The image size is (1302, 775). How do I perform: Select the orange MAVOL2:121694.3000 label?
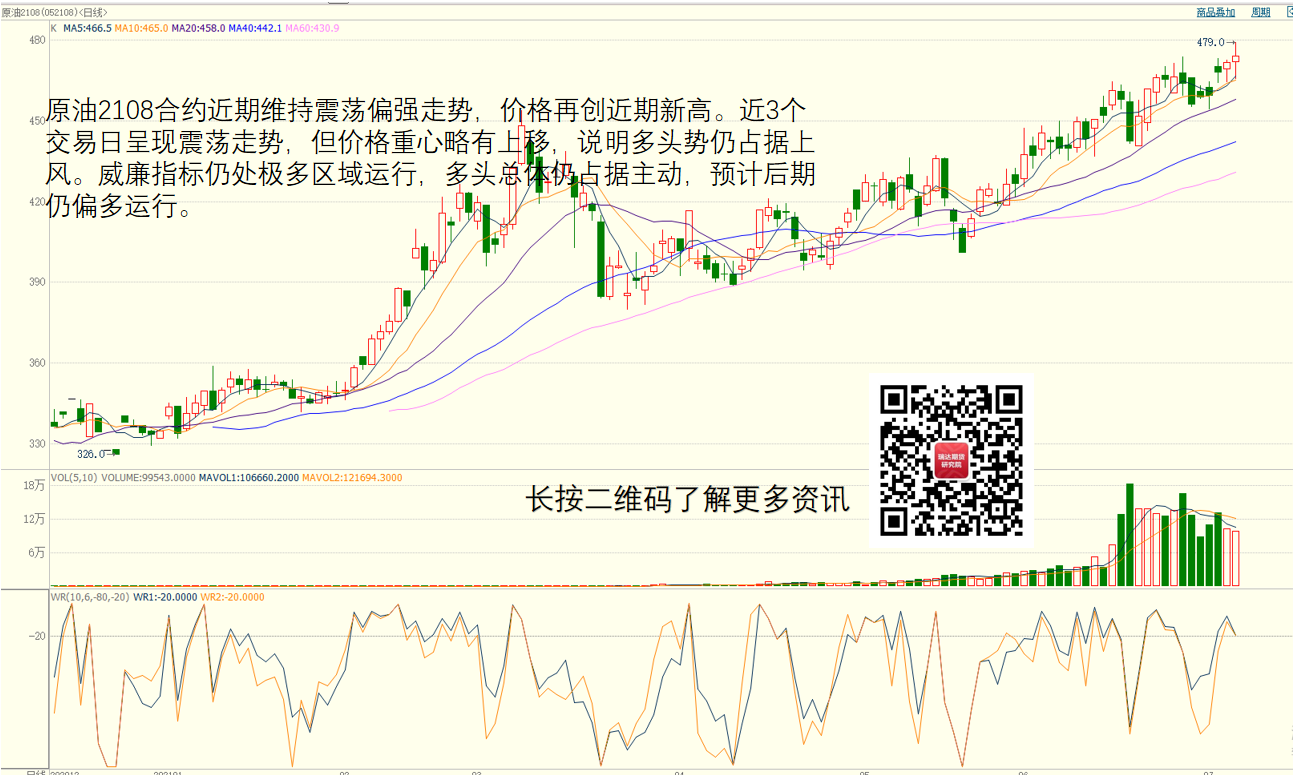(352, 478)
